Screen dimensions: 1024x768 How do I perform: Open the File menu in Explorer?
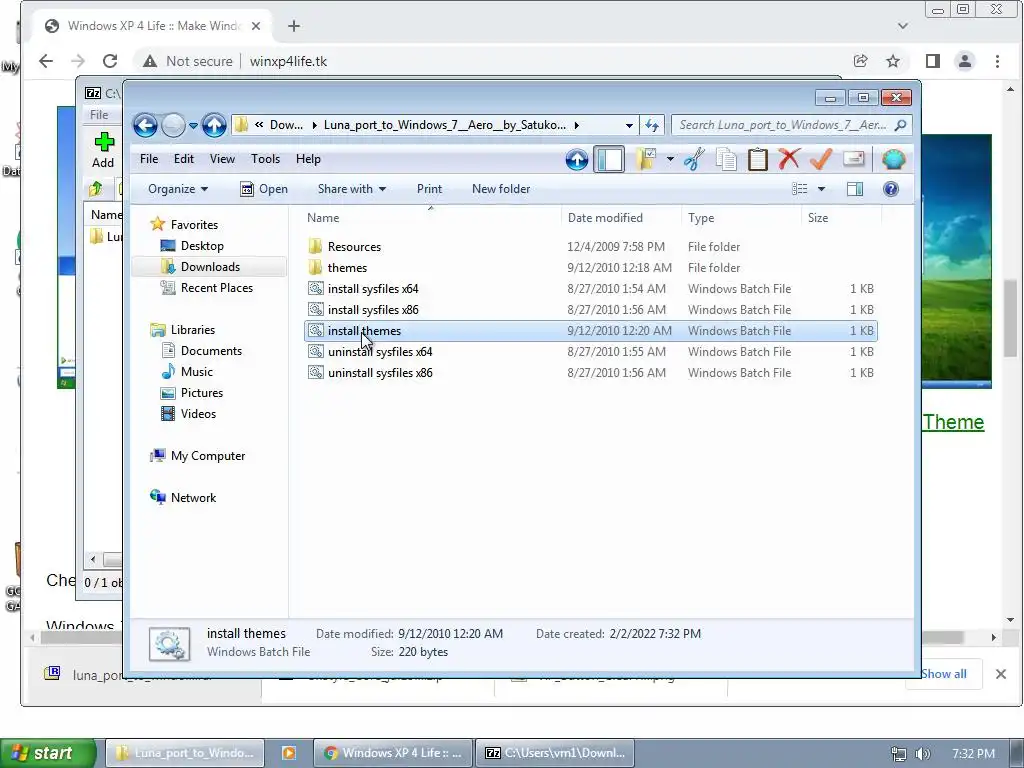click(x=149, y=159)
